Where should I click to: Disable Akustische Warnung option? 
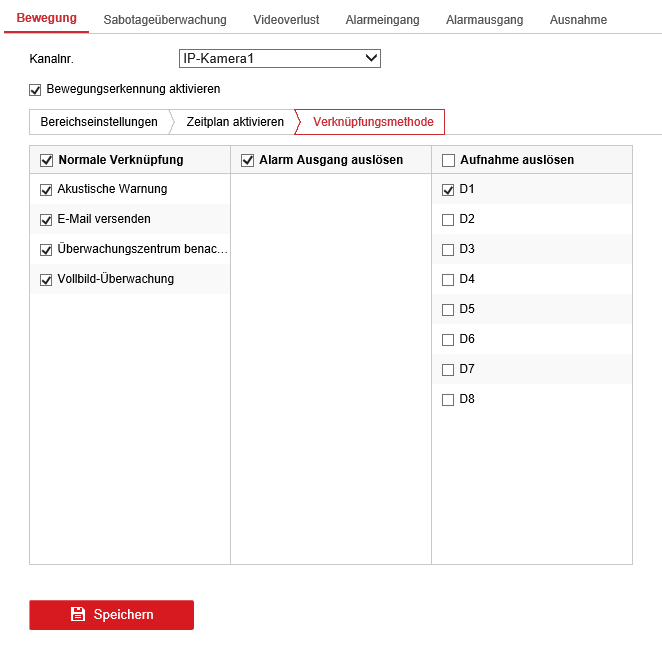click(x=46, y=190)
